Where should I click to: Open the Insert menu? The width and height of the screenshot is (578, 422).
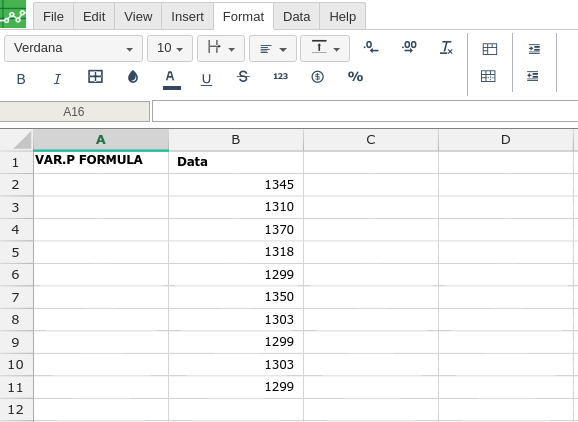(187, 17)
